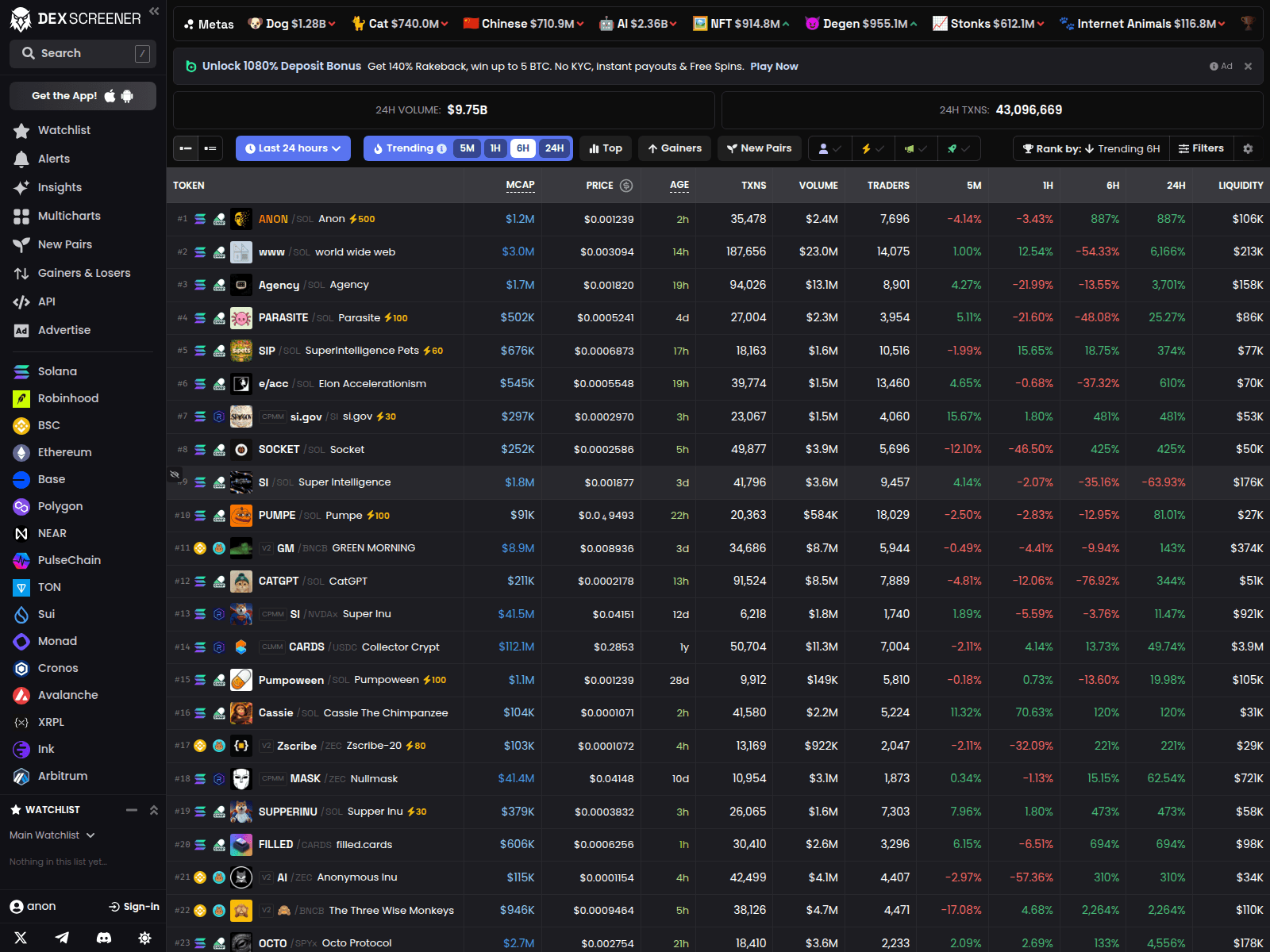This screenshot has height=952, width=1270.
Task: Switch to expanded row layout view
Action: pos(210,148)
